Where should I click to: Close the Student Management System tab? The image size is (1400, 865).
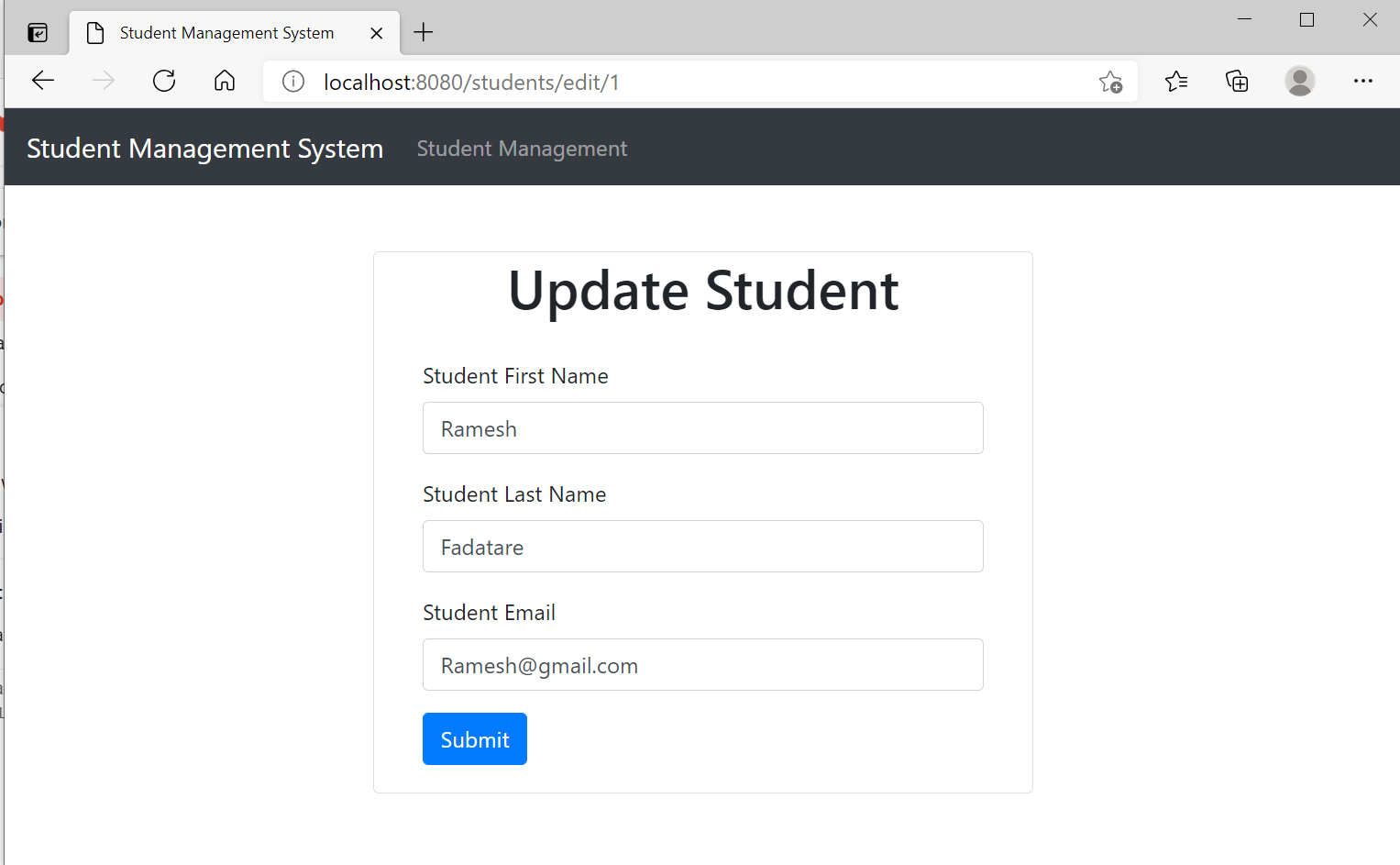[377, 33]
